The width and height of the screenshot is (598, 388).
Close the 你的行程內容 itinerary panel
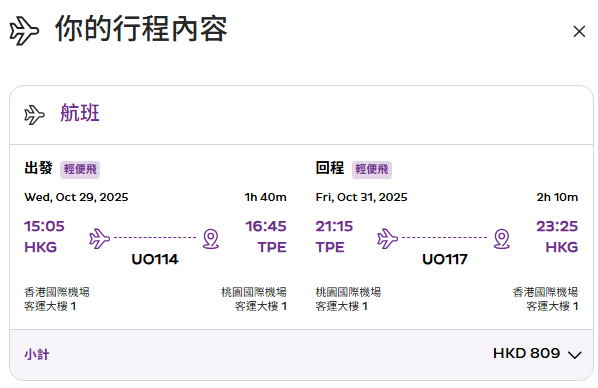coord(579,31)
